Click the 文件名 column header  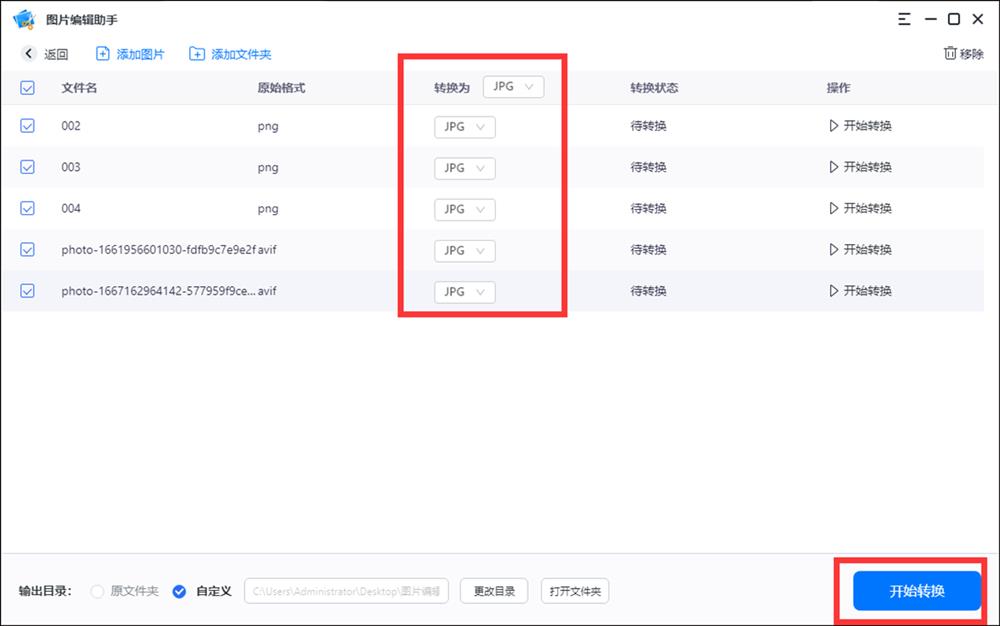(x=79, y=88)
